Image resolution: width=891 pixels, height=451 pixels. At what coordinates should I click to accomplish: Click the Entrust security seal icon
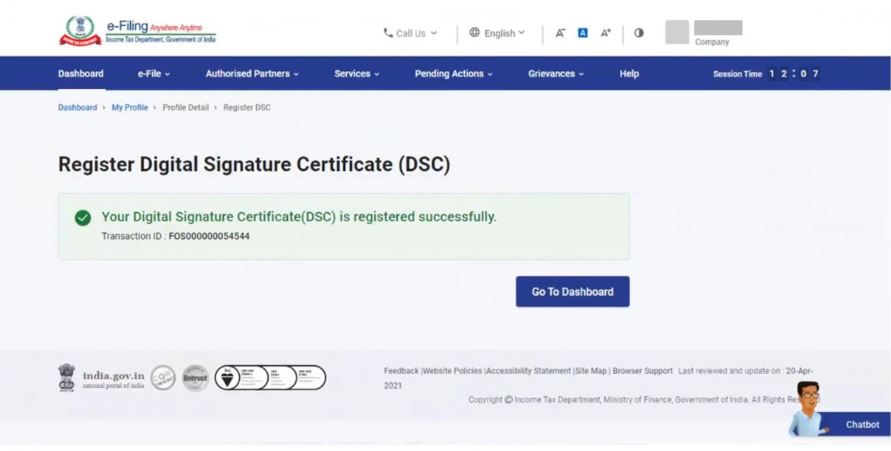tap(195, 378)
